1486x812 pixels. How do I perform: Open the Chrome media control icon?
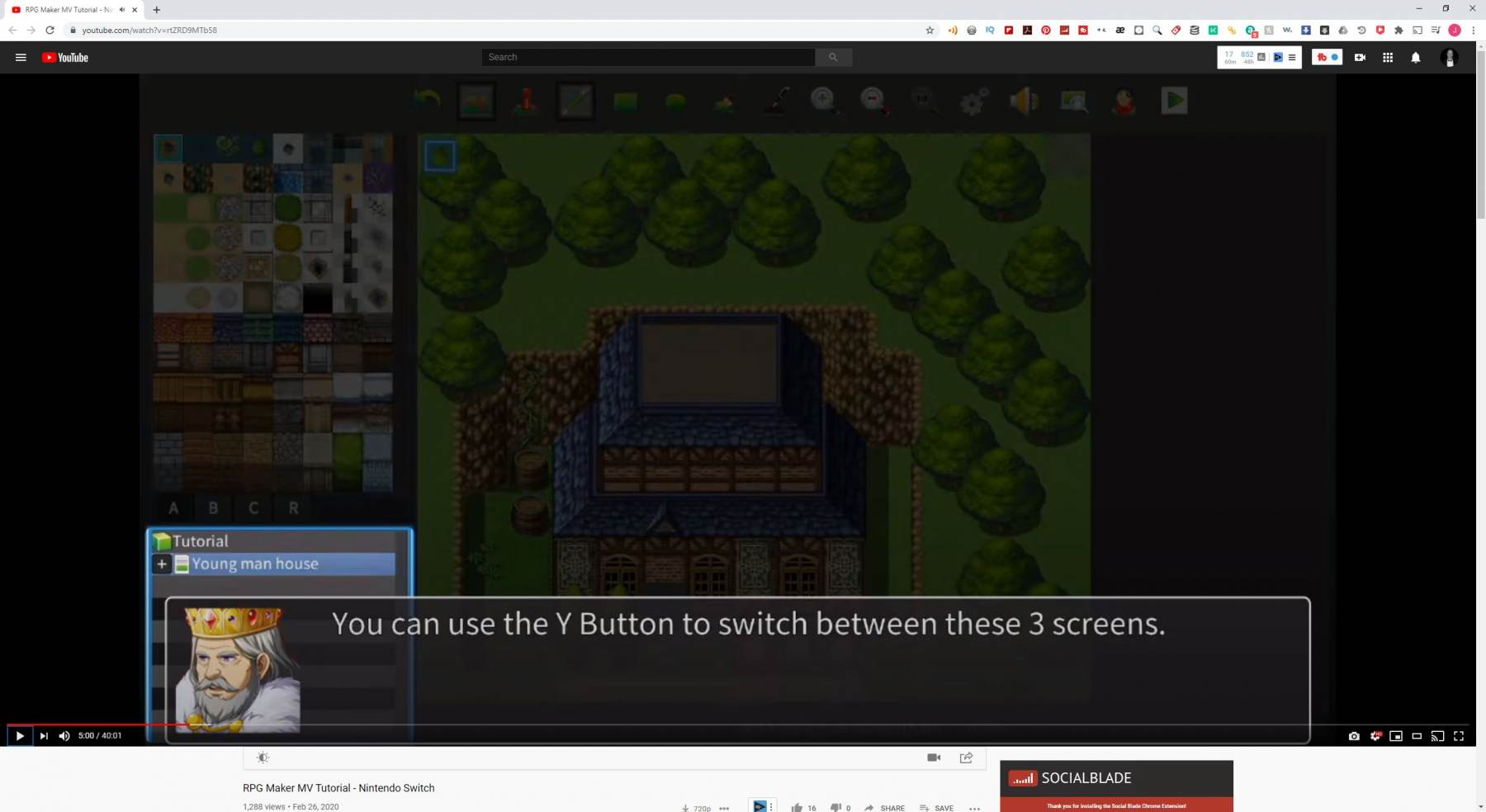(1436, 31)
